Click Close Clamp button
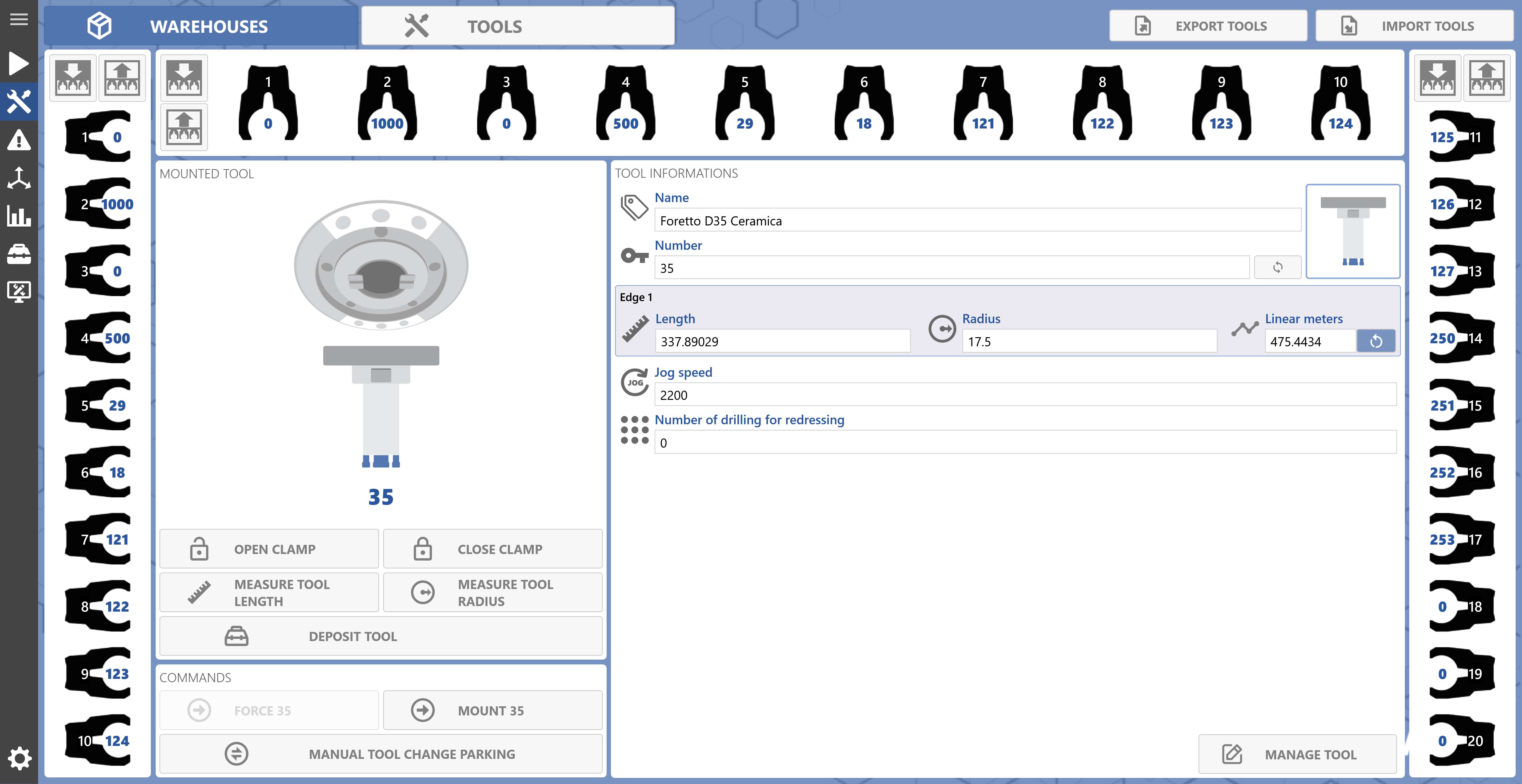 coord(493,549)
